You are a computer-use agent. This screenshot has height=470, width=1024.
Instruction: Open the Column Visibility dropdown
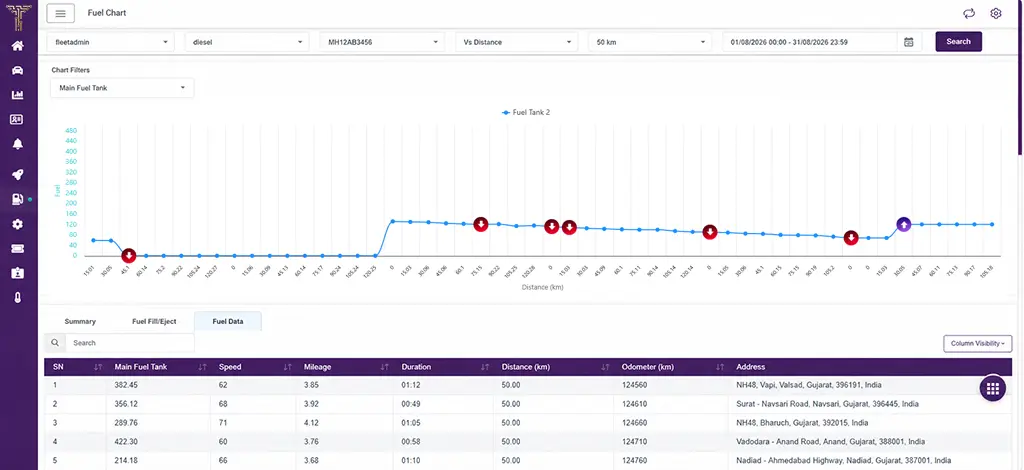pos(977,343)
